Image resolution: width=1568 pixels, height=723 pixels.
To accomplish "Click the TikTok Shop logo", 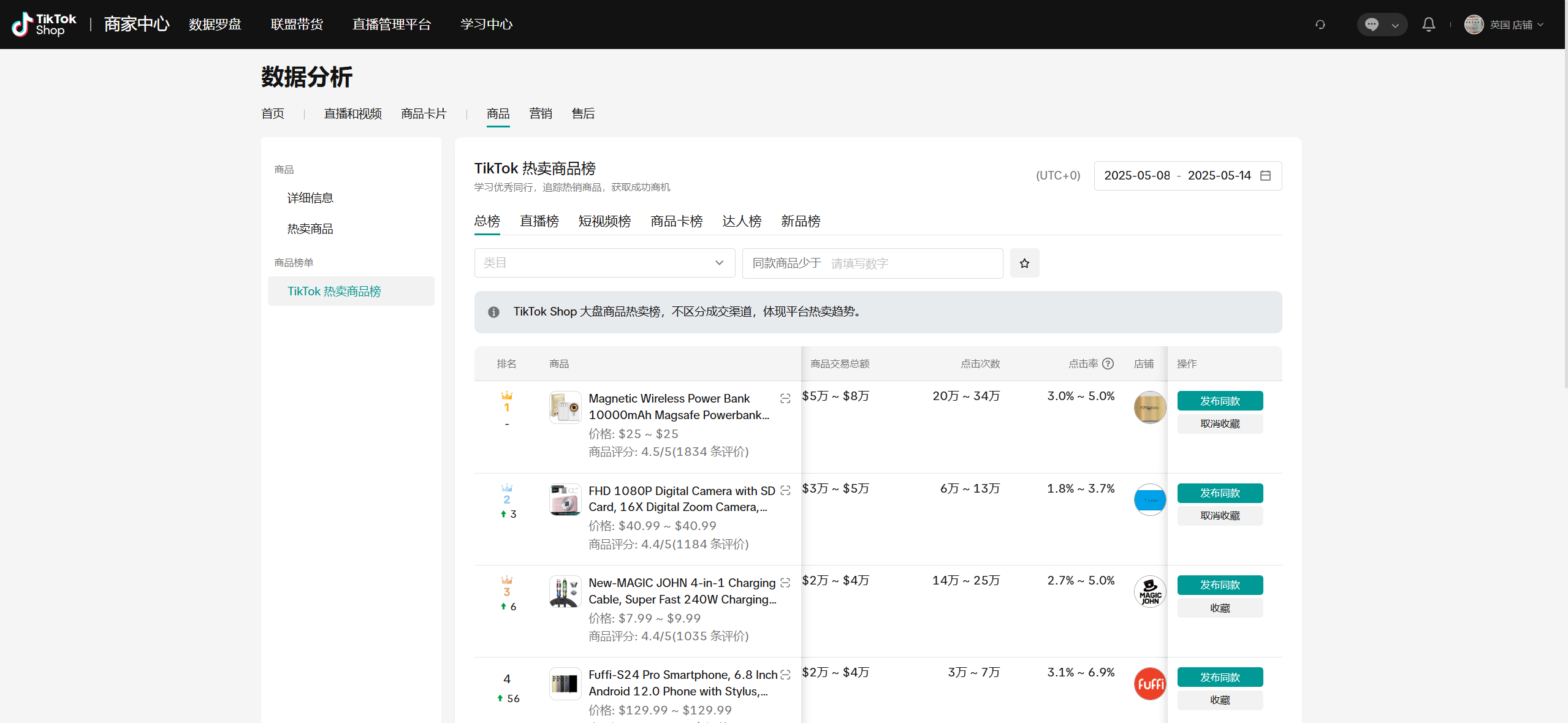I will click(x=44, y=25).
